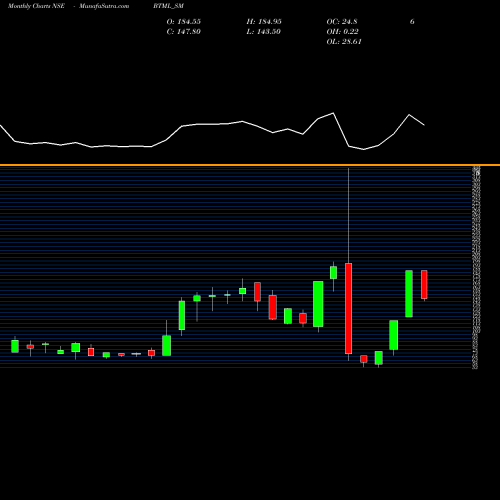The height and width of the screenshot is (500, 500).
Task: Click the 'OL: 28.61' value
Action: click(x=344, y=42)
